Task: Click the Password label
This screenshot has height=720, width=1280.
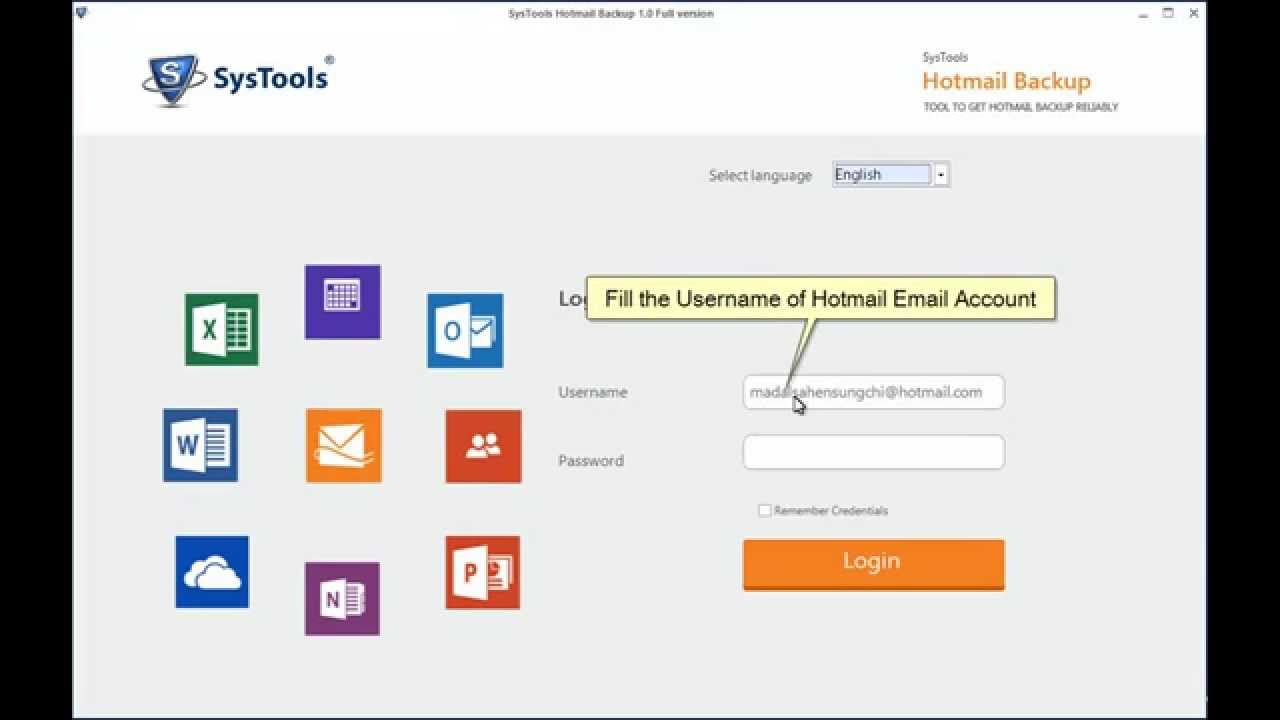Action: point(591,461)
